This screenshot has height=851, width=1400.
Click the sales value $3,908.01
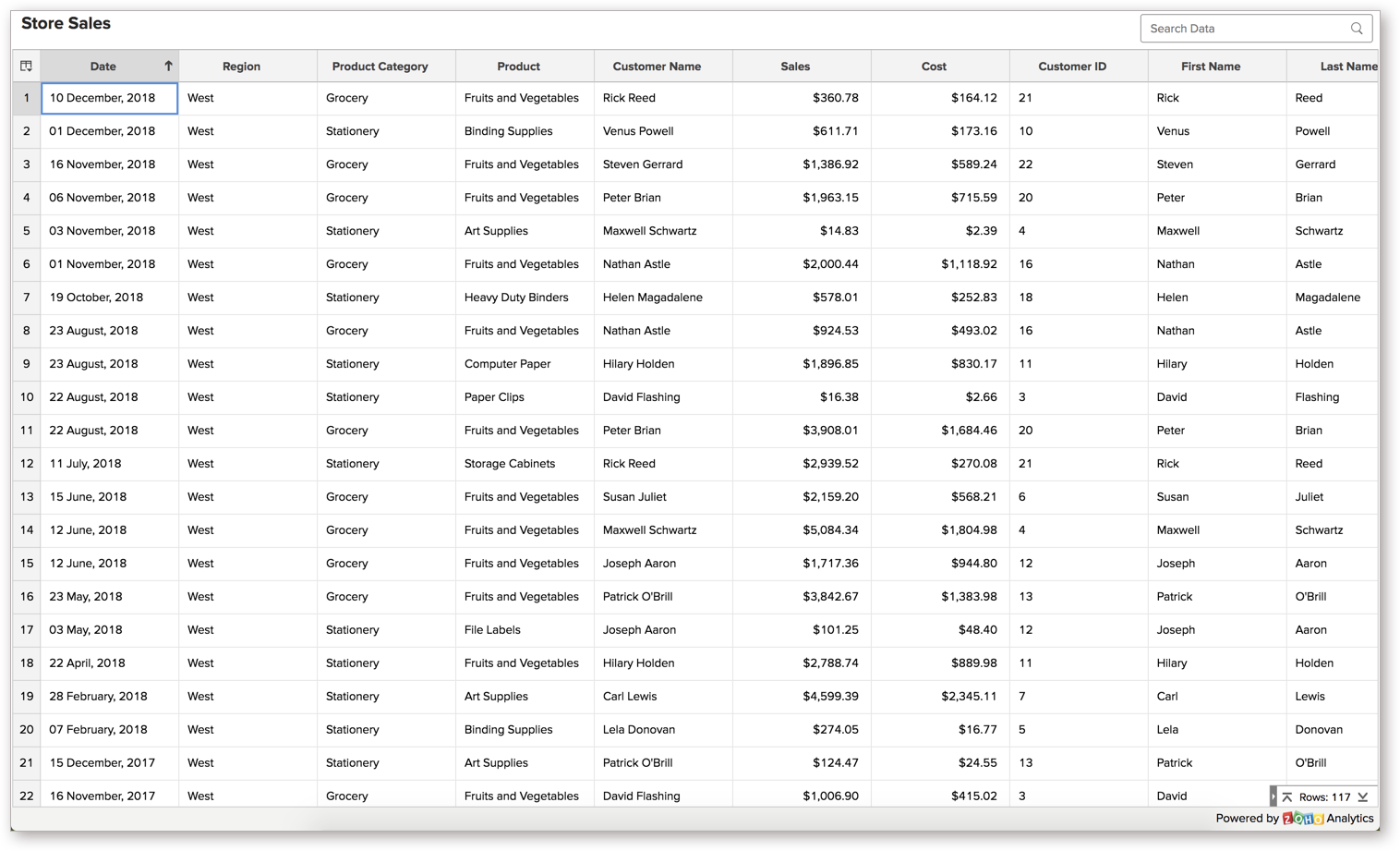click(x=802, y=431)
